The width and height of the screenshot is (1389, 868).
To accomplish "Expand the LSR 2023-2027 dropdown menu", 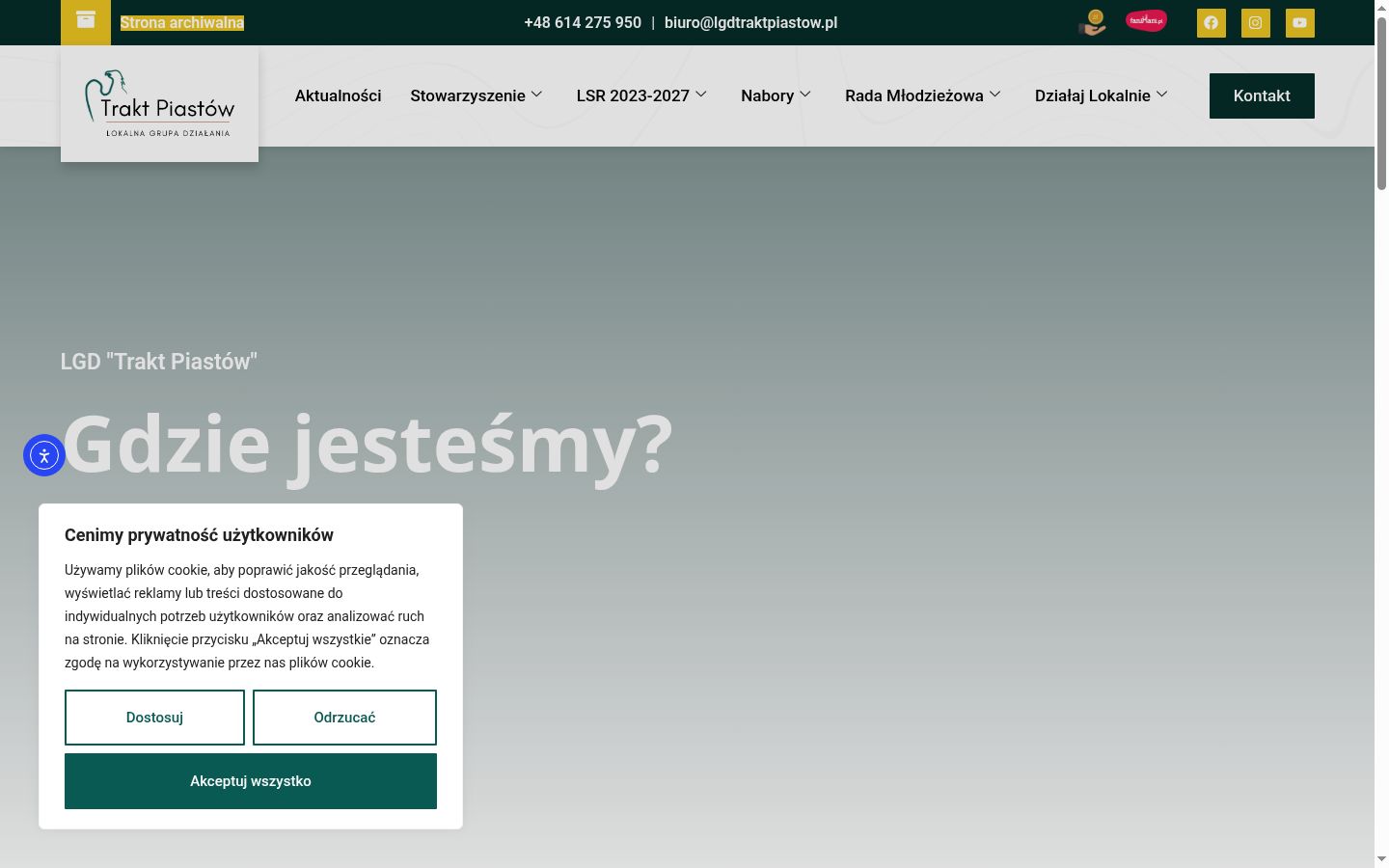I will 641,95.
